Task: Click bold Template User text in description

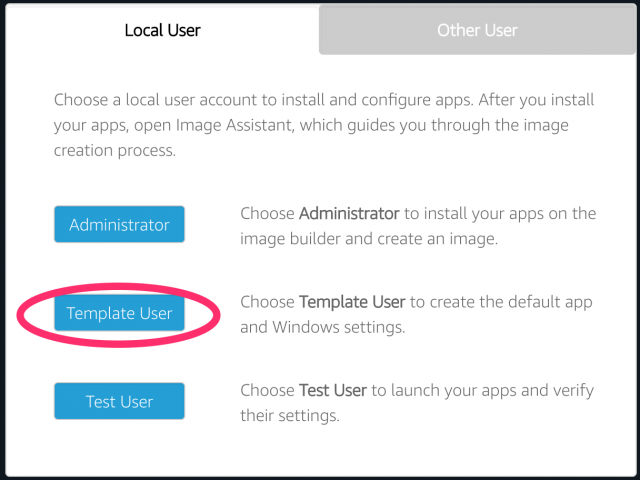Action: 352,302
